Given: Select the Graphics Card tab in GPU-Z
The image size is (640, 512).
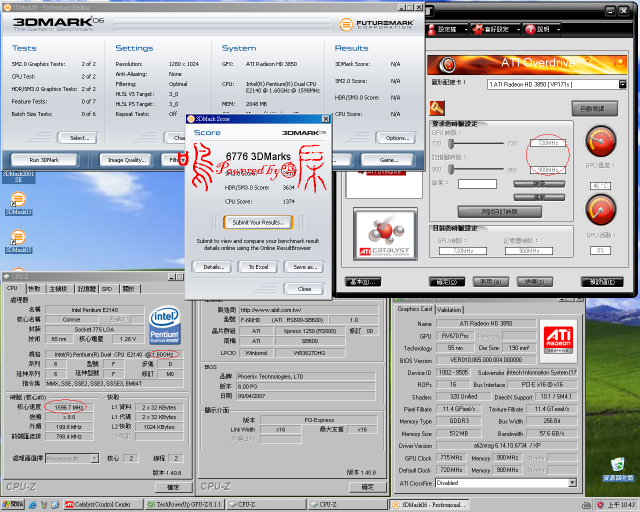Looking at the screenshot, I should pyautogui.click(x=415, y=309).
